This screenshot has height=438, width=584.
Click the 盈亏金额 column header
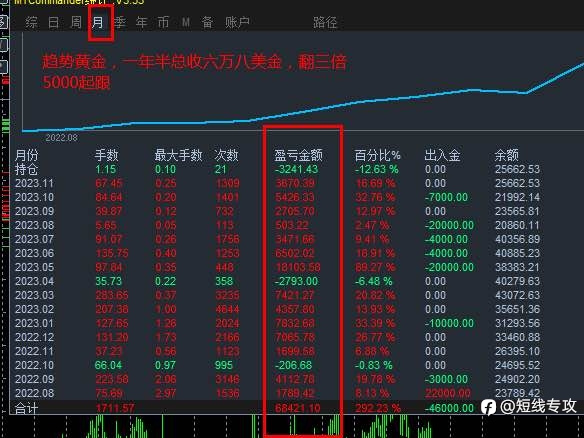pyautogui.click(x=298, y=155)
